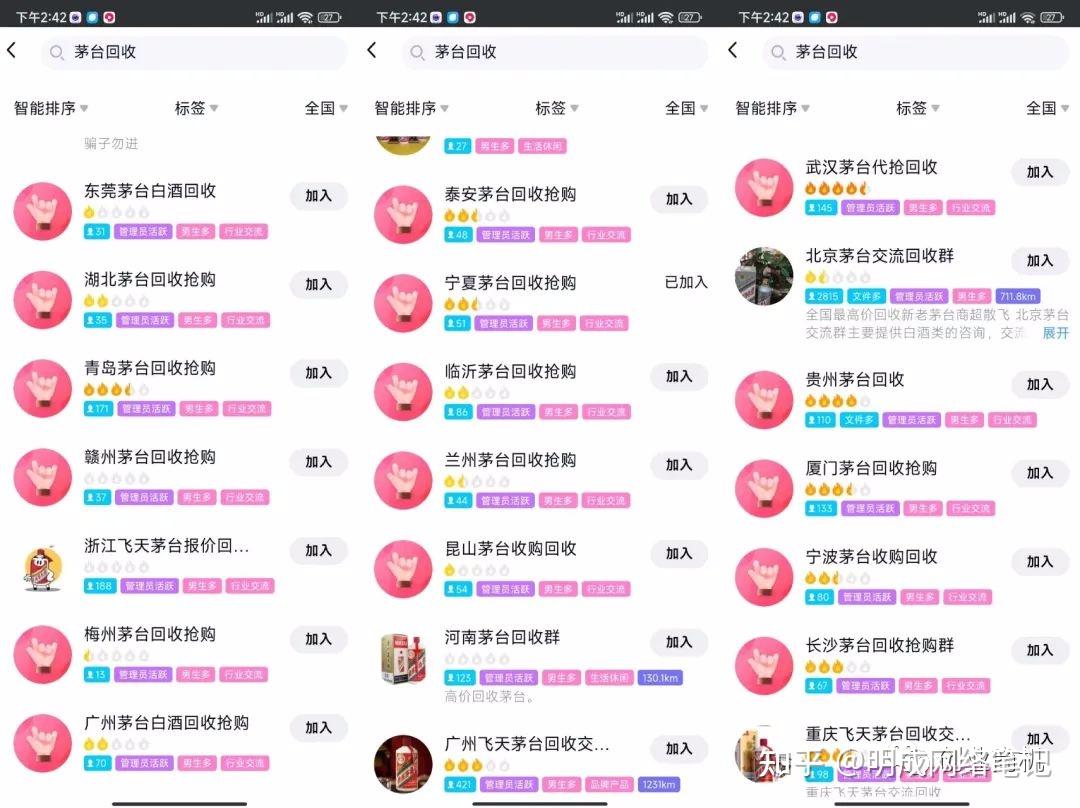The width and height of the screenshot is (1080, 808).
Task: Open avatar of 宁波茅台收购回收 group
Action: (764, 577)
